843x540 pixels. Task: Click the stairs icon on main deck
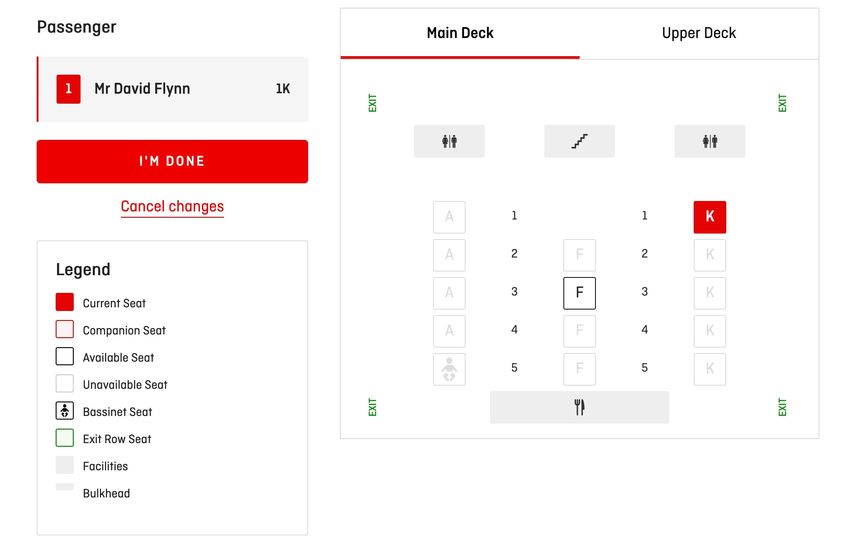(x=579, y=141)
